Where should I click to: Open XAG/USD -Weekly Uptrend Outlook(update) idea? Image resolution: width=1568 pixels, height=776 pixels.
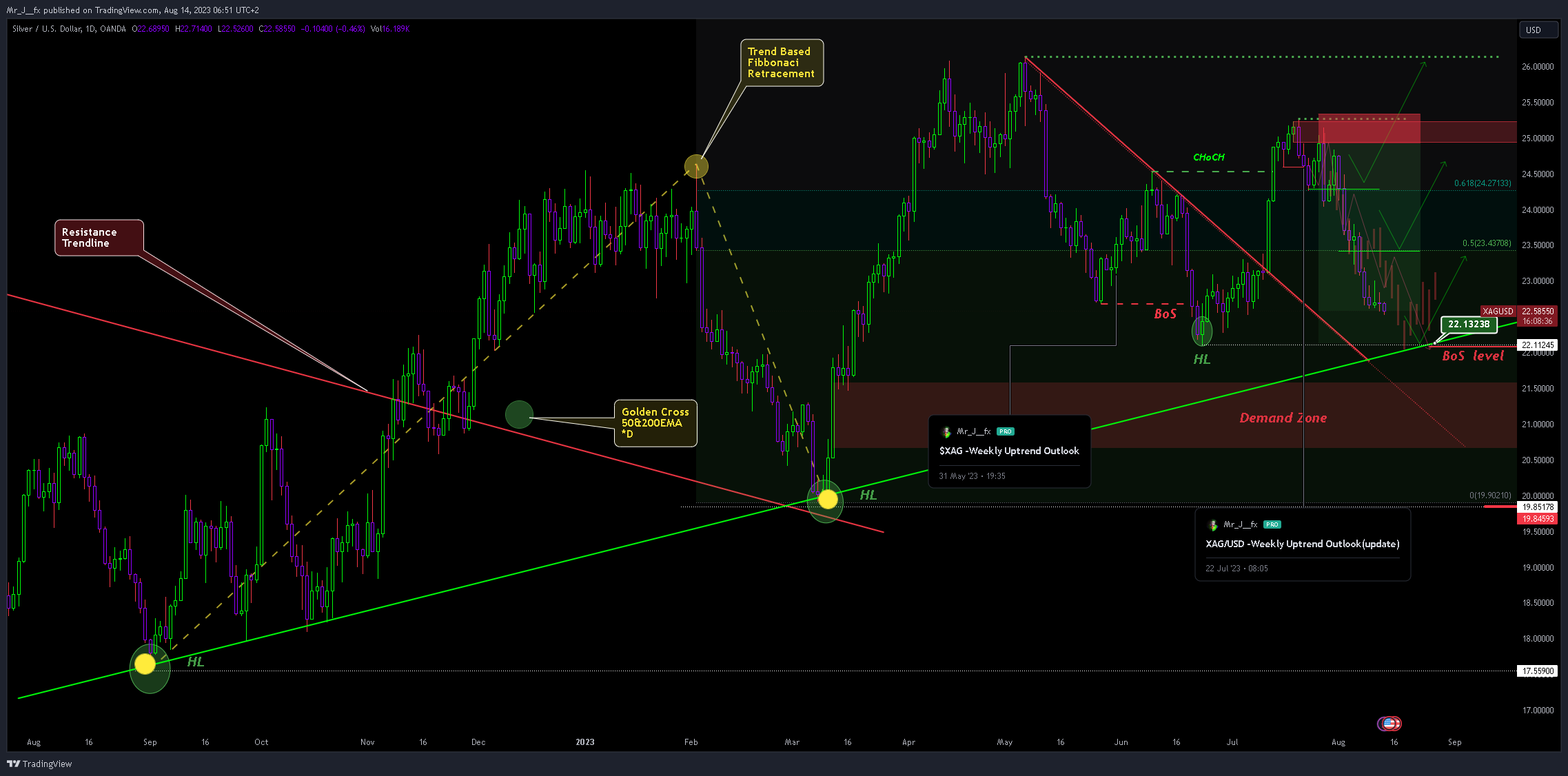click(x=1302, y=544)
